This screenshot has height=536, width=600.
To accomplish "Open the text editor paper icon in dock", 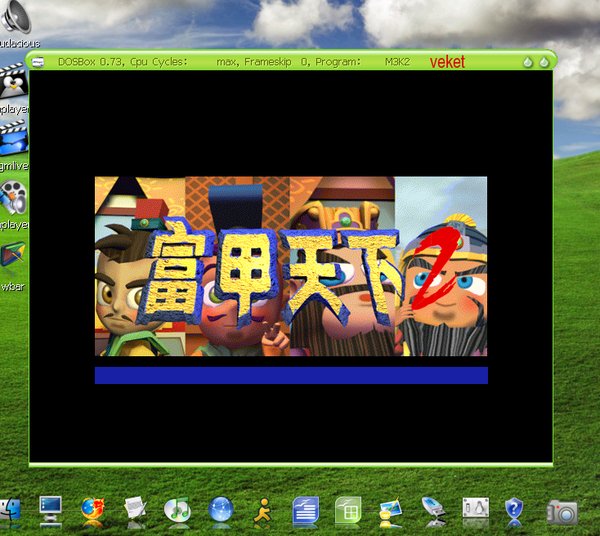I will pos(135,508).
